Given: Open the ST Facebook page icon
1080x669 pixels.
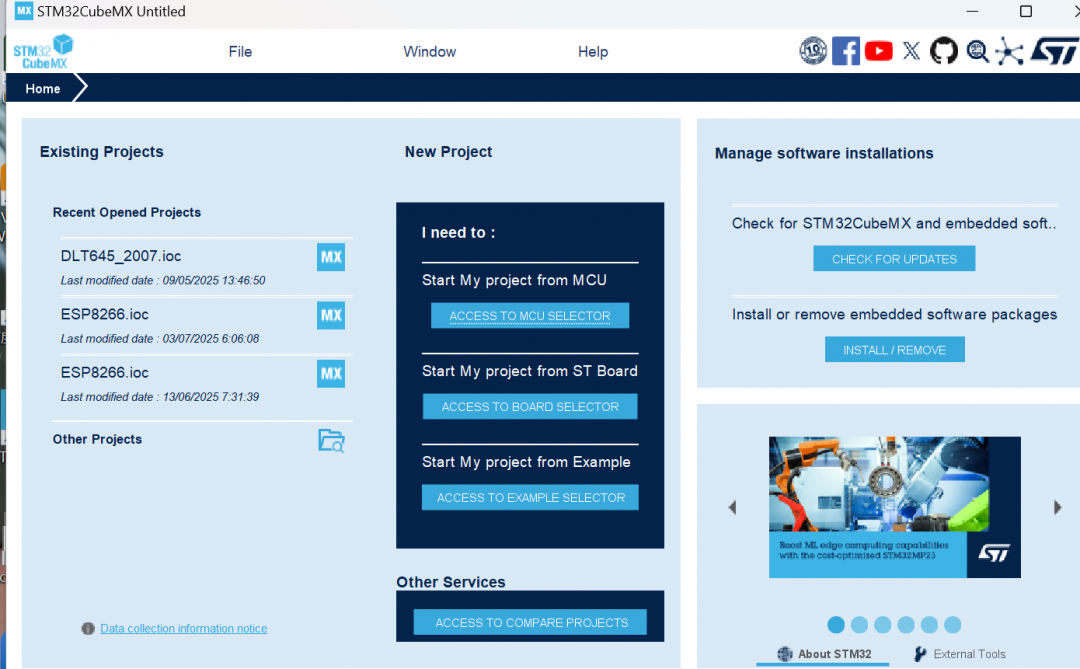Looking at the screenshot, I should (845, 51).
